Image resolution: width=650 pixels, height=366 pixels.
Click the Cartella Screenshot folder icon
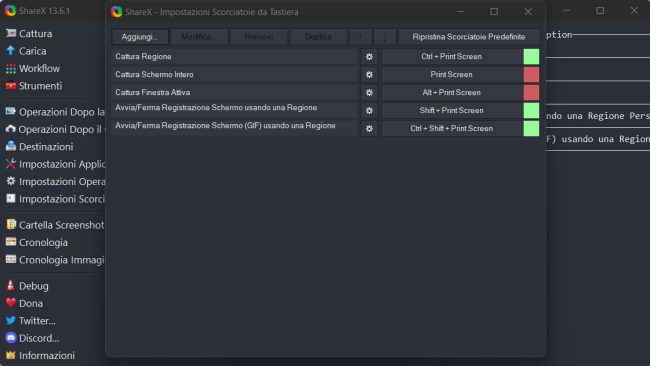(x=11, y=225)
